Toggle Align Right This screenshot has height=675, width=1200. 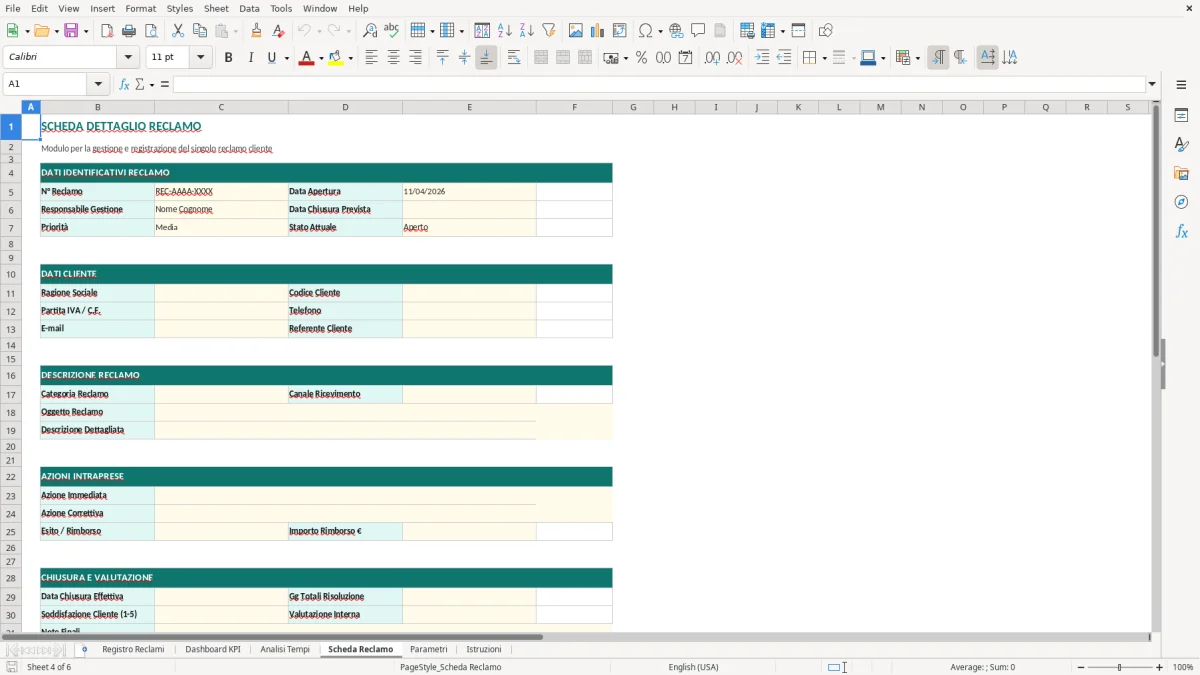(x=416, y=58)
